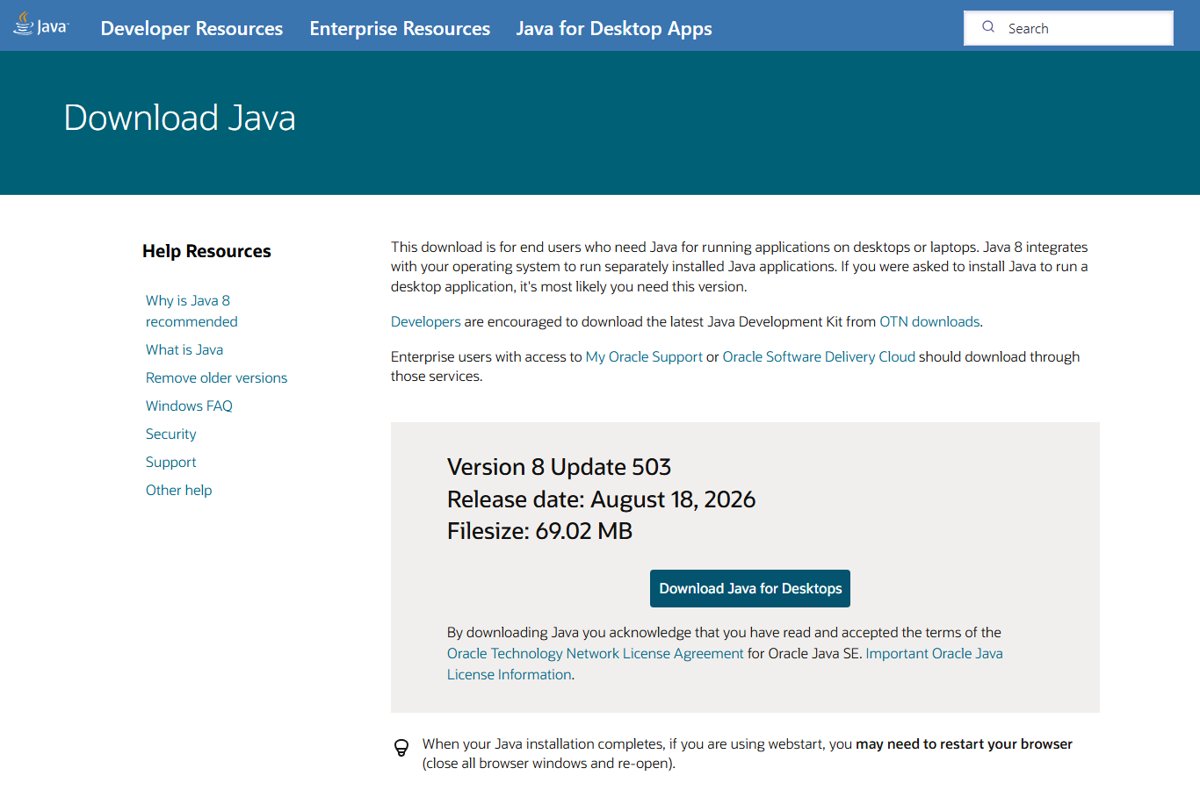Open the Support help link

(171, 462)
